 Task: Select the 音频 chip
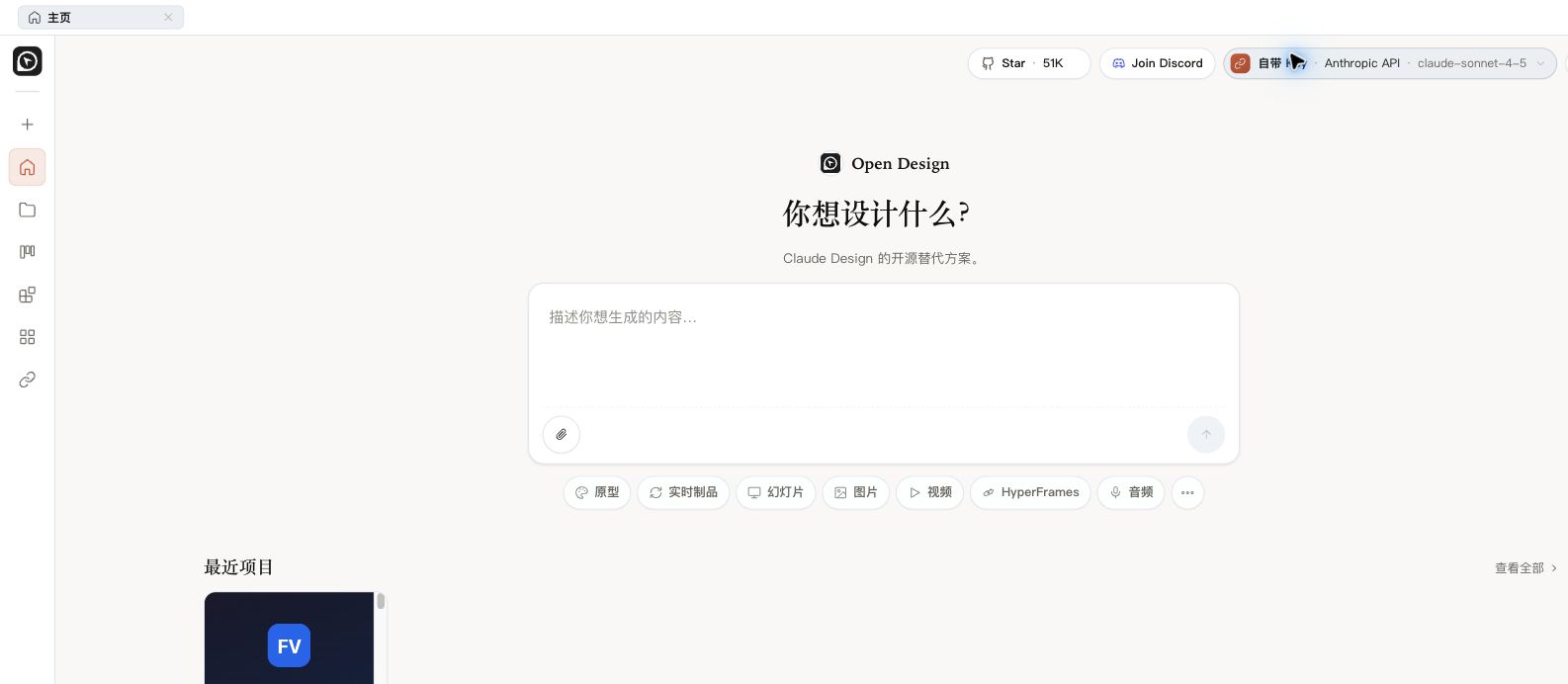[1131, 492]
